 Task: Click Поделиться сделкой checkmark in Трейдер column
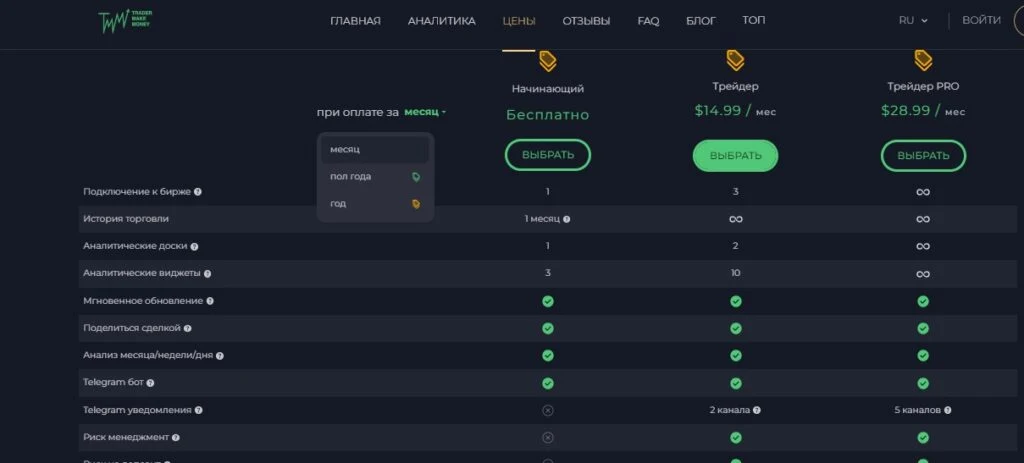click(735, 328)
